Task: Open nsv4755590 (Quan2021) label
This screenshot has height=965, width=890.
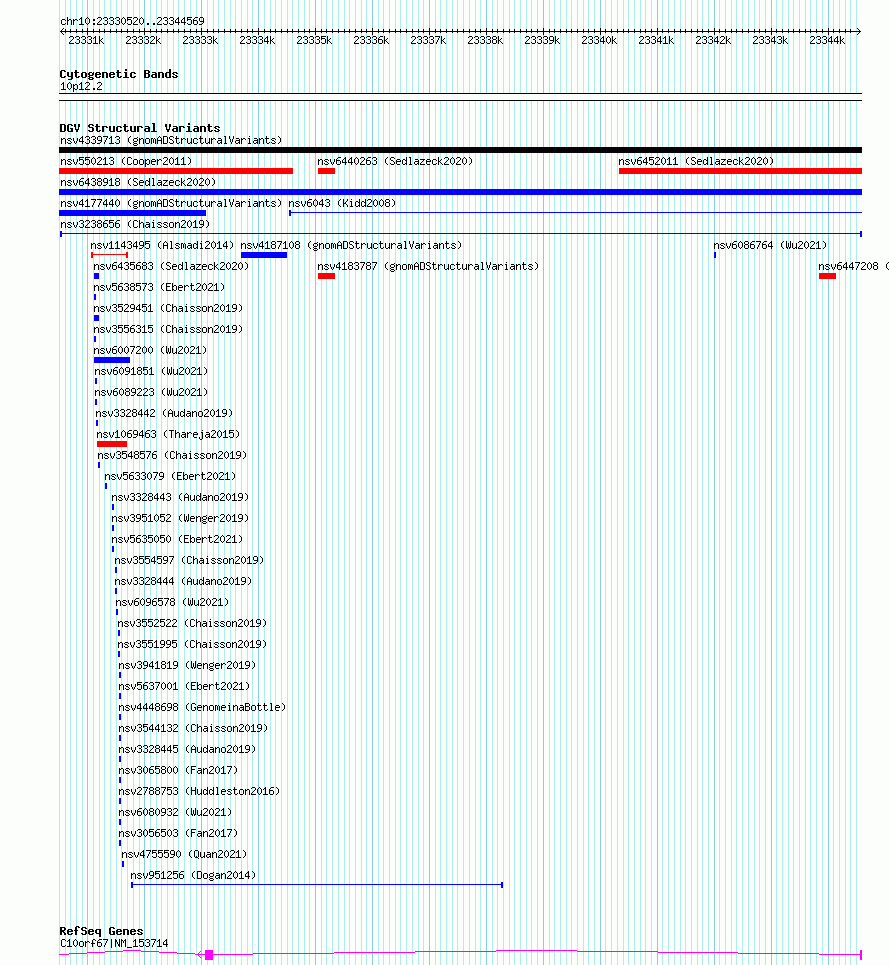Action: click(x=184, y=854)
